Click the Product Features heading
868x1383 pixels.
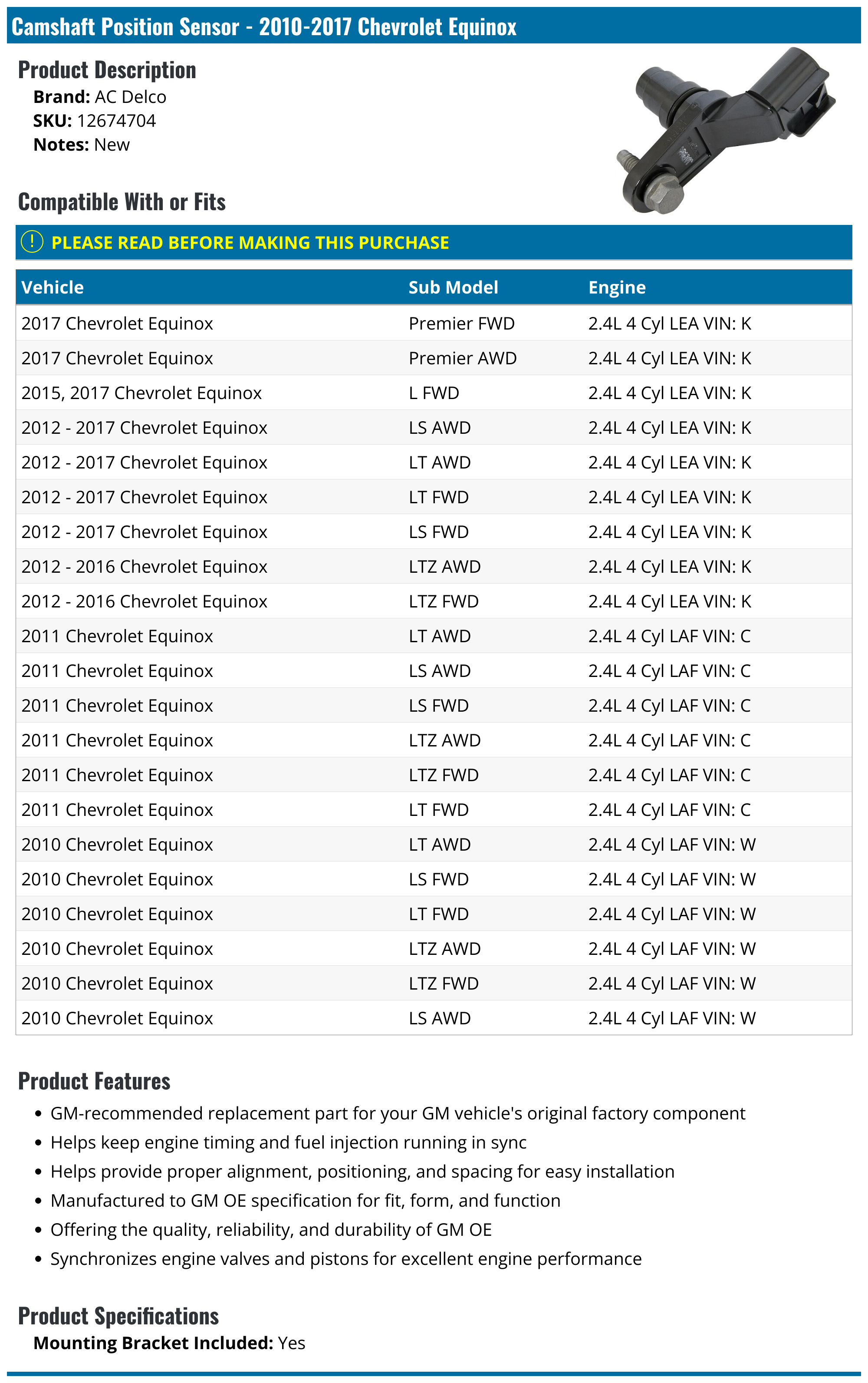pos(94,1082)
